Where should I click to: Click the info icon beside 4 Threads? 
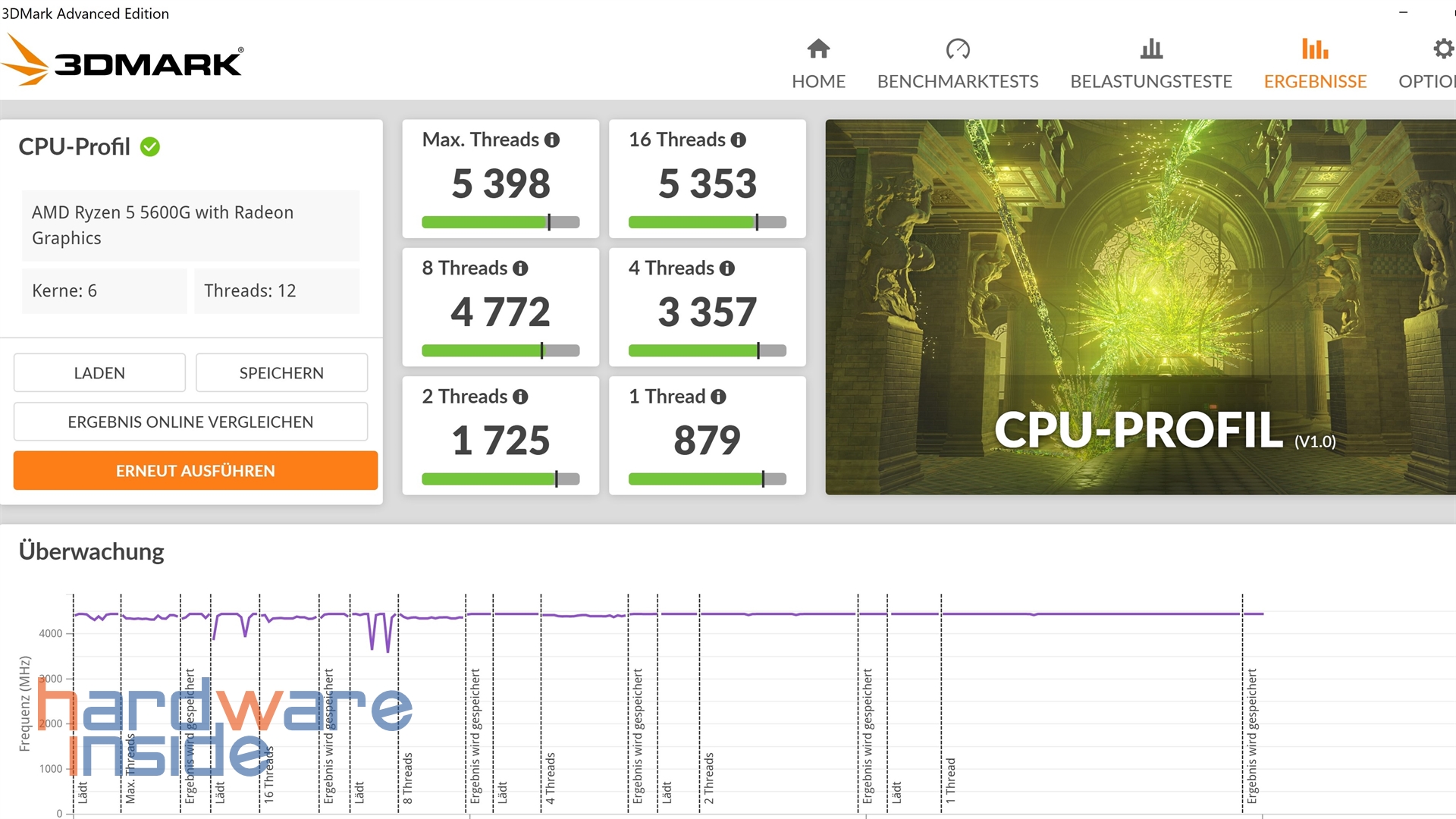727,268
